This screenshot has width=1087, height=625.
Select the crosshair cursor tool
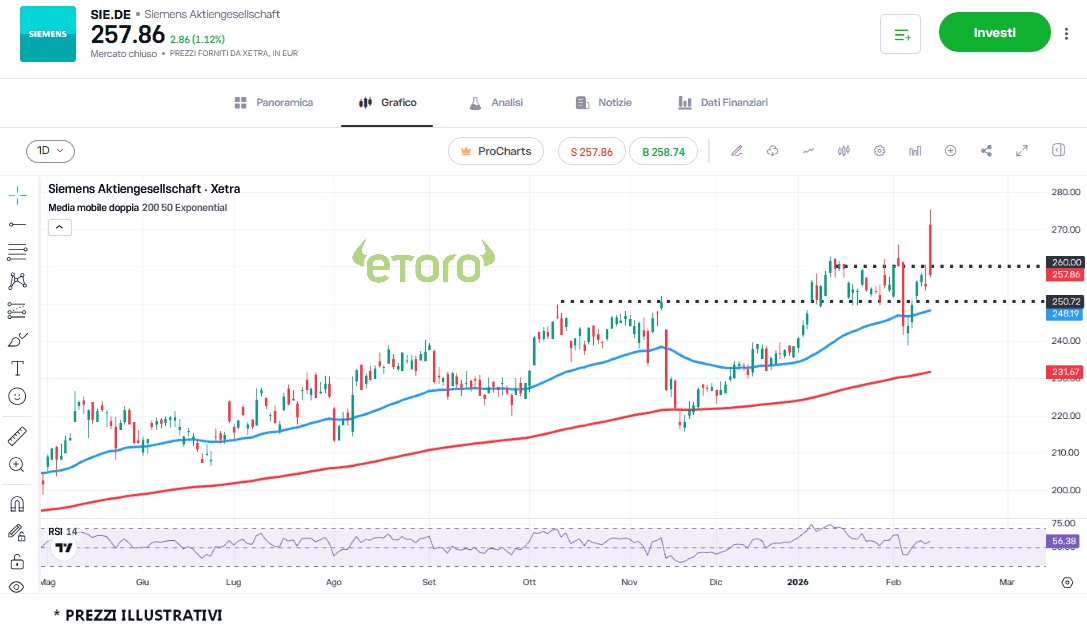pyautogui.click(x=17, y=194)
